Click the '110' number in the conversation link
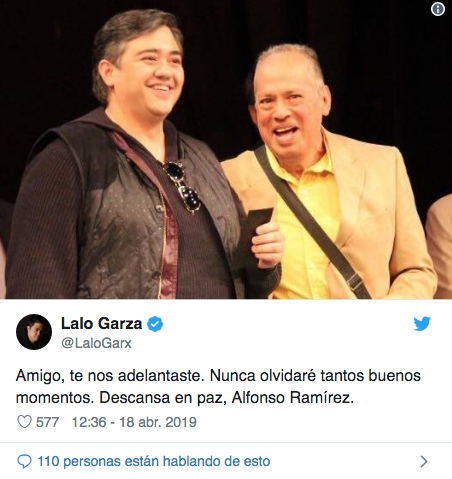This screenshot has width=452, height=479. point(48,462)
